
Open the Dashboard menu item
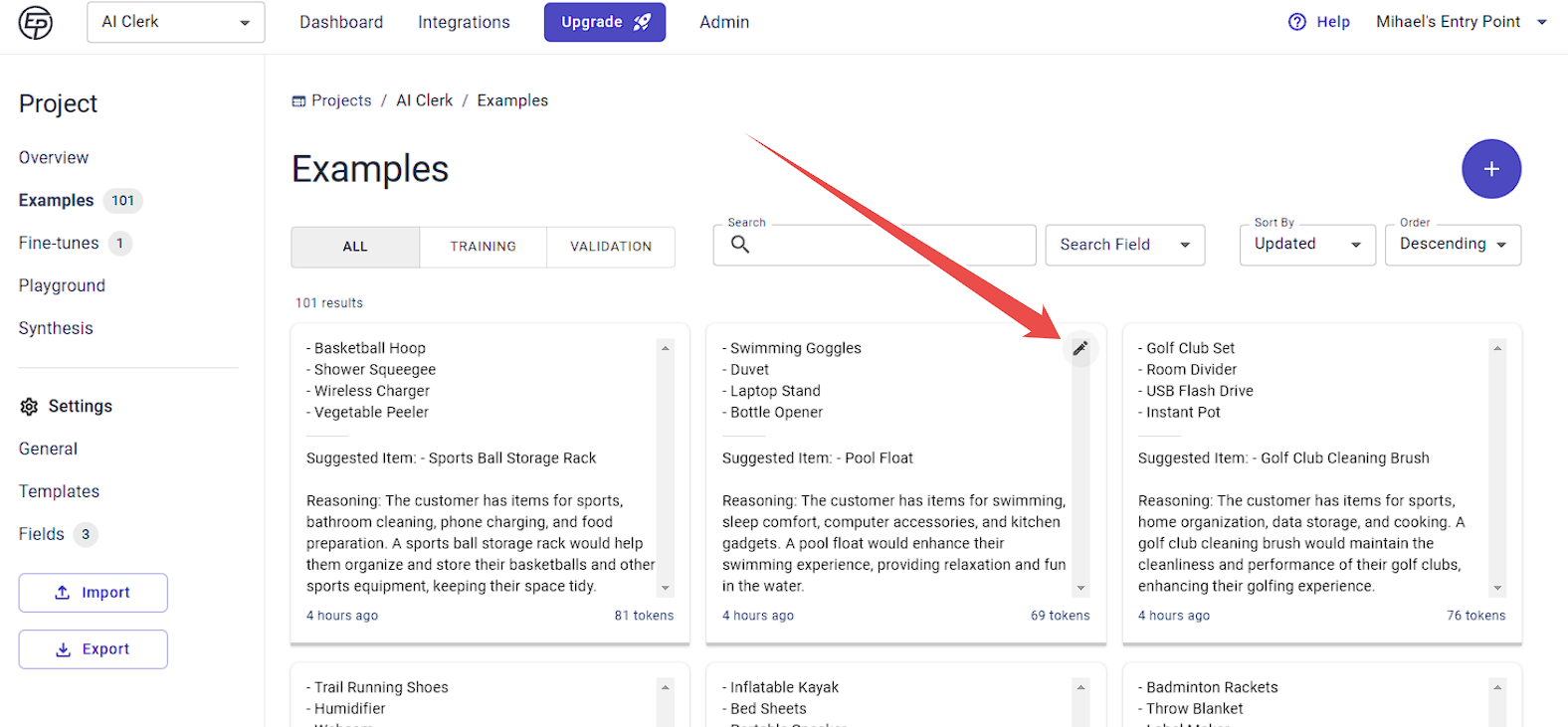click(x=341, y=22)
